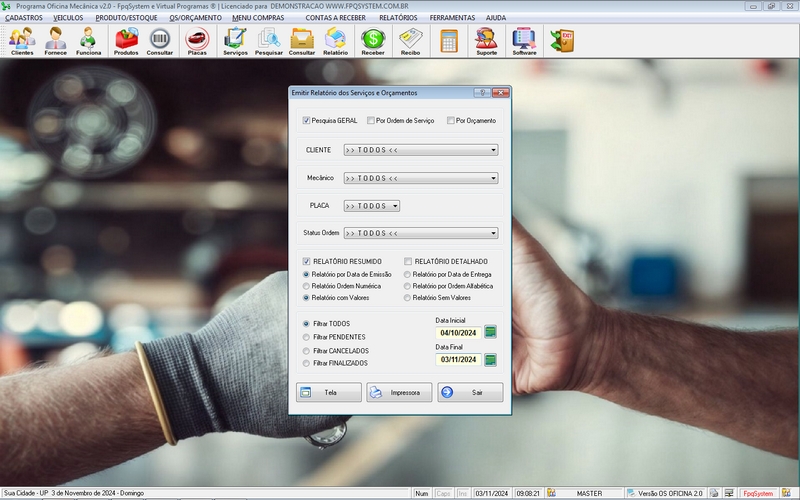800x500 pixels.
Task: Open the PRODUTO/ESTOQUE menu
Action: click(126, 18)
